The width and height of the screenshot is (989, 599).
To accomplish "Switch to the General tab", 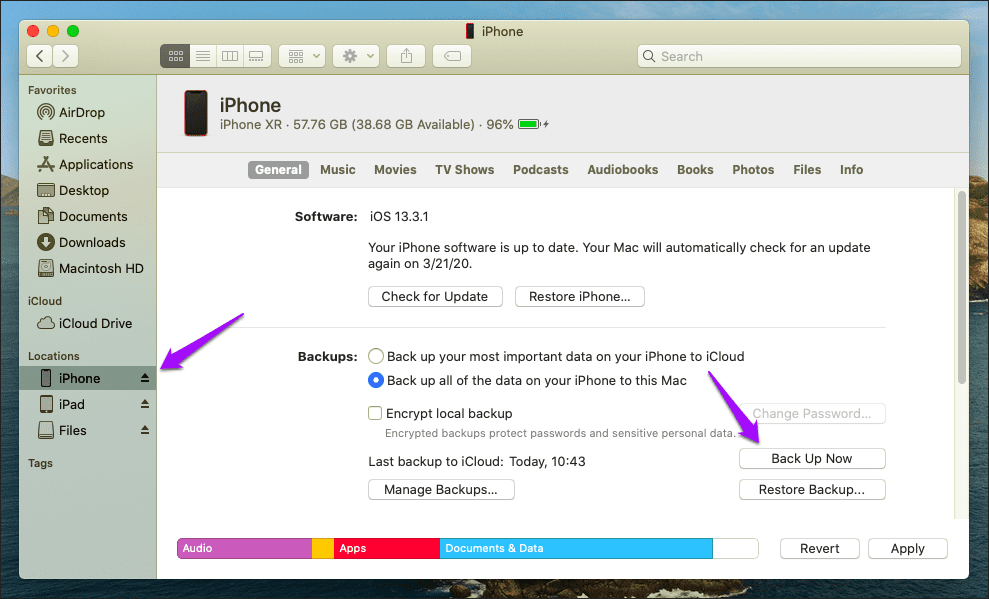I will 278,170.
